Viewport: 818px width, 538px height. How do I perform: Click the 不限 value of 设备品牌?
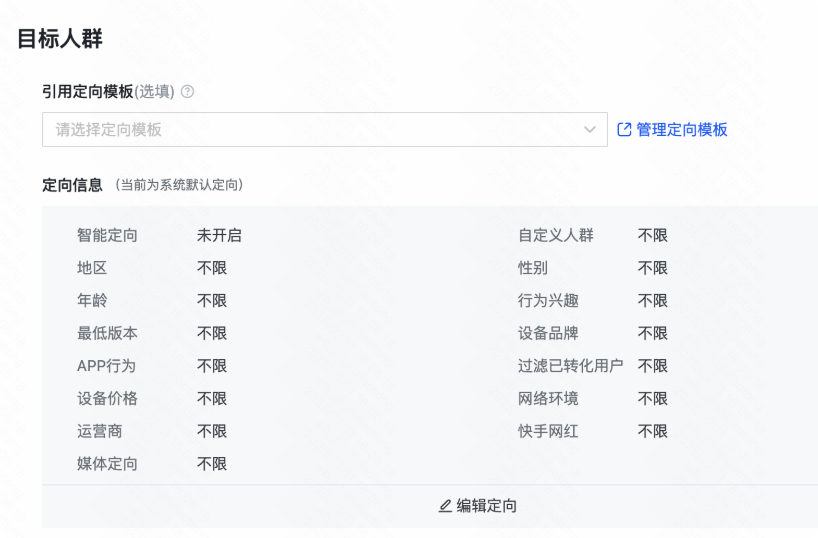click(x=653, y=333)
